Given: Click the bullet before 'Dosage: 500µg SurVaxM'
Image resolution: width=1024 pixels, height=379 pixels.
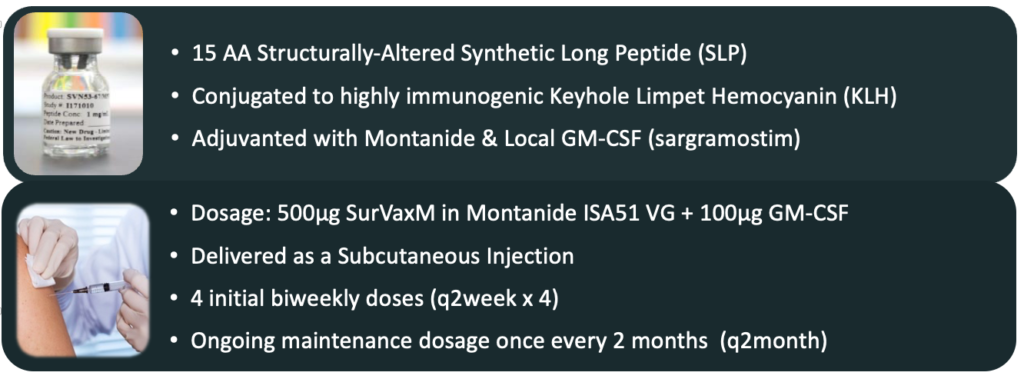Looking at the screenshot, I should pyautogui.click(x=175, y=213).
